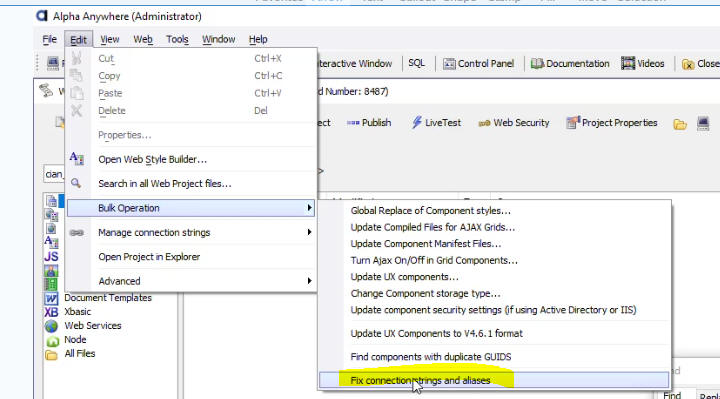
Task: Open Web Security settings
Action: coord(514,123)
